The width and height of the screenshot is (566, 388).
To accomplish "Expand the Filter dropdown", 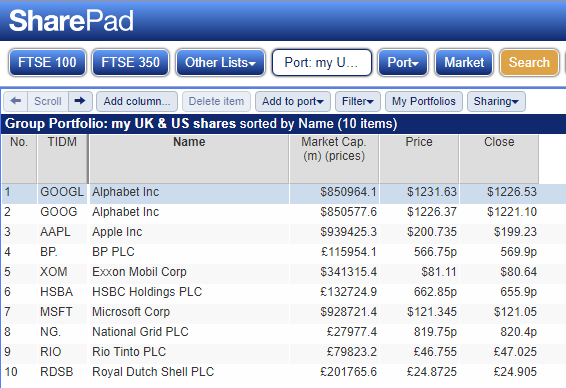I will click(x=357, y=101).
